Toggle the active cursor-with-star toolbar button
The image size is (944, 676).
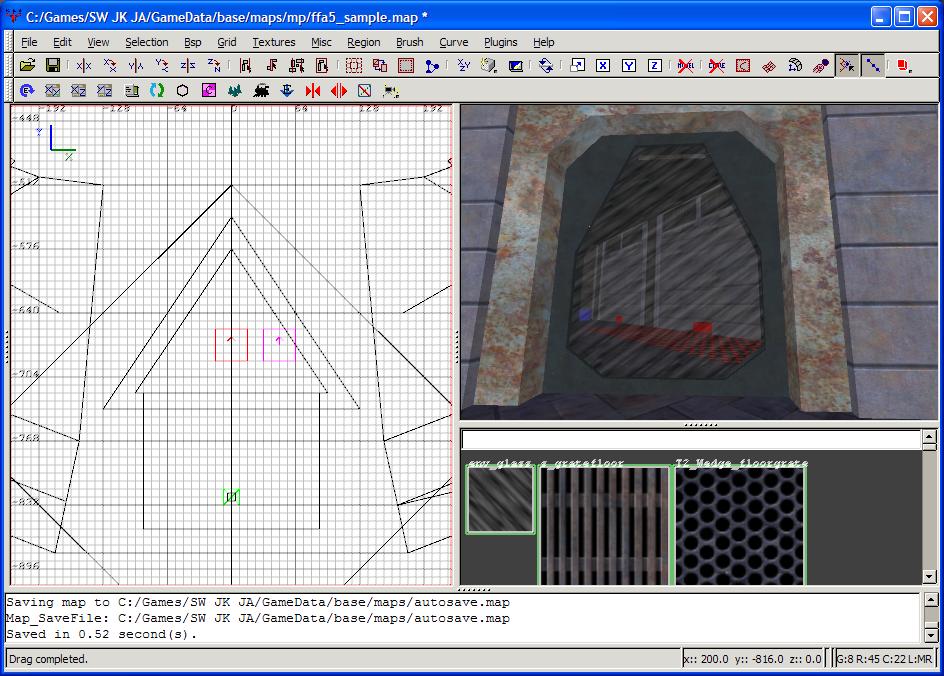pos(846,65)
